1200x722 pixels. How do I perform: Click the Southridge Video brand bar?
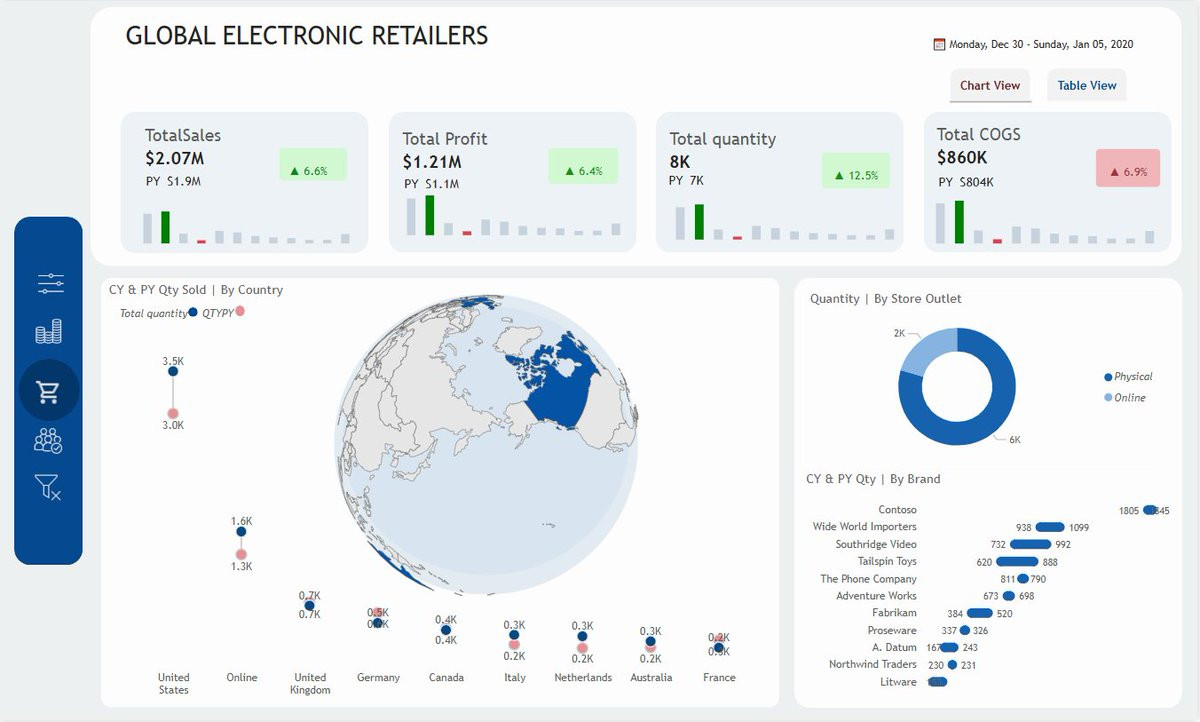(x=1030, y=544)
